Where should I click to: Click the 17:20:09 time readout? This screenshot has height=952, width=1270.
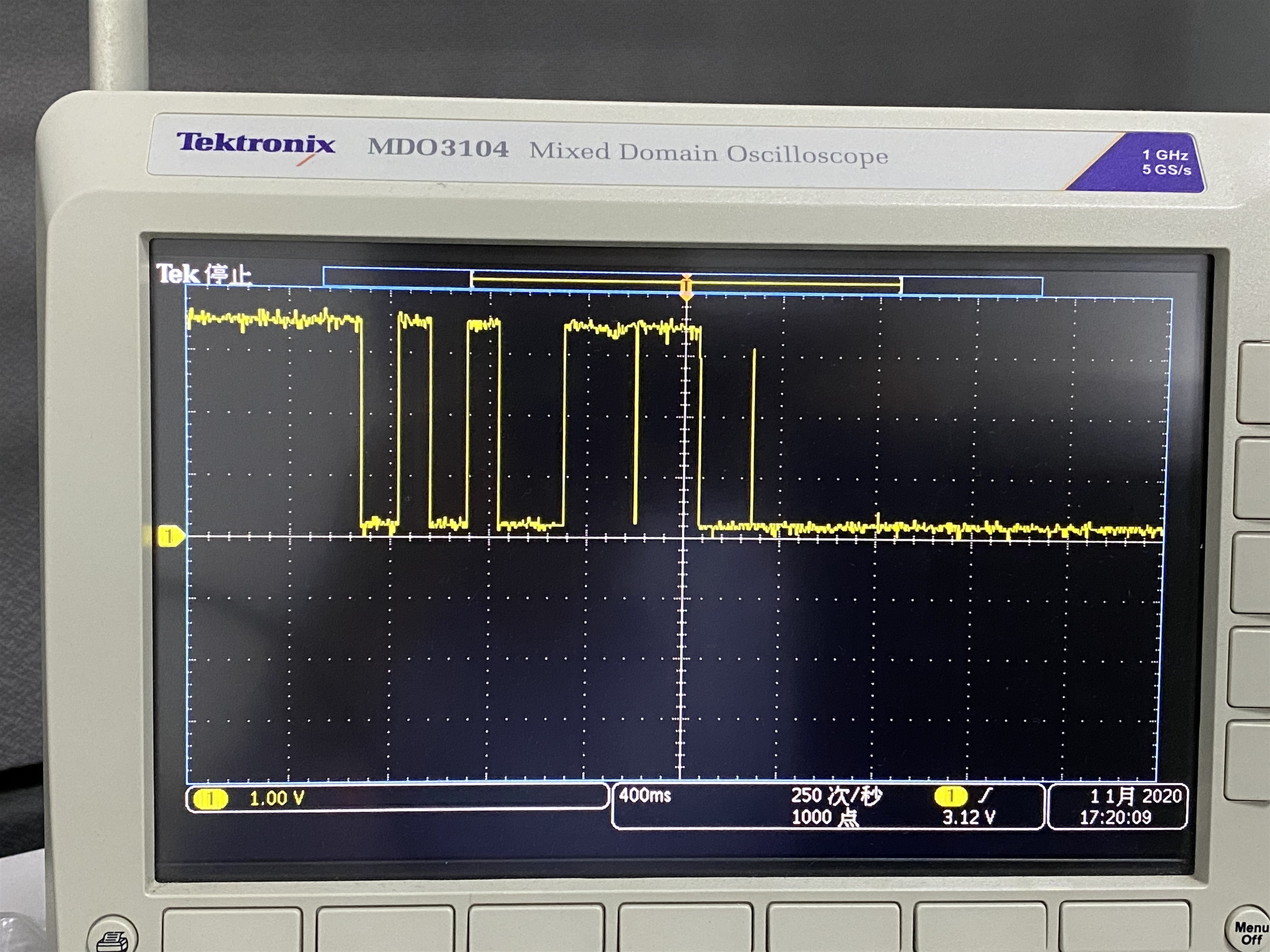pyautogui.click(x=1115, y=818)
